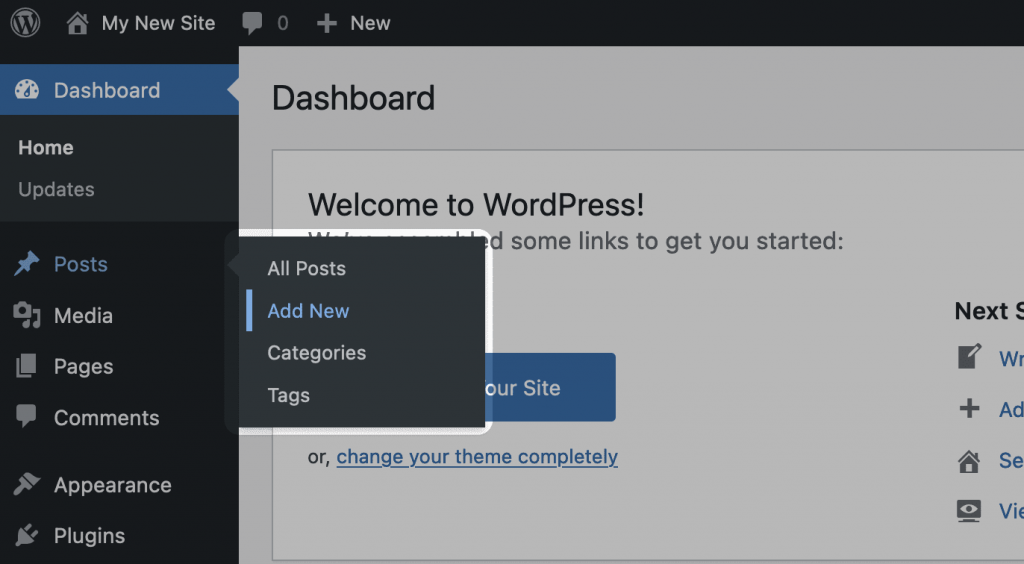
Task: Go to Updates under Dashboard
Action: pos(56,189)
